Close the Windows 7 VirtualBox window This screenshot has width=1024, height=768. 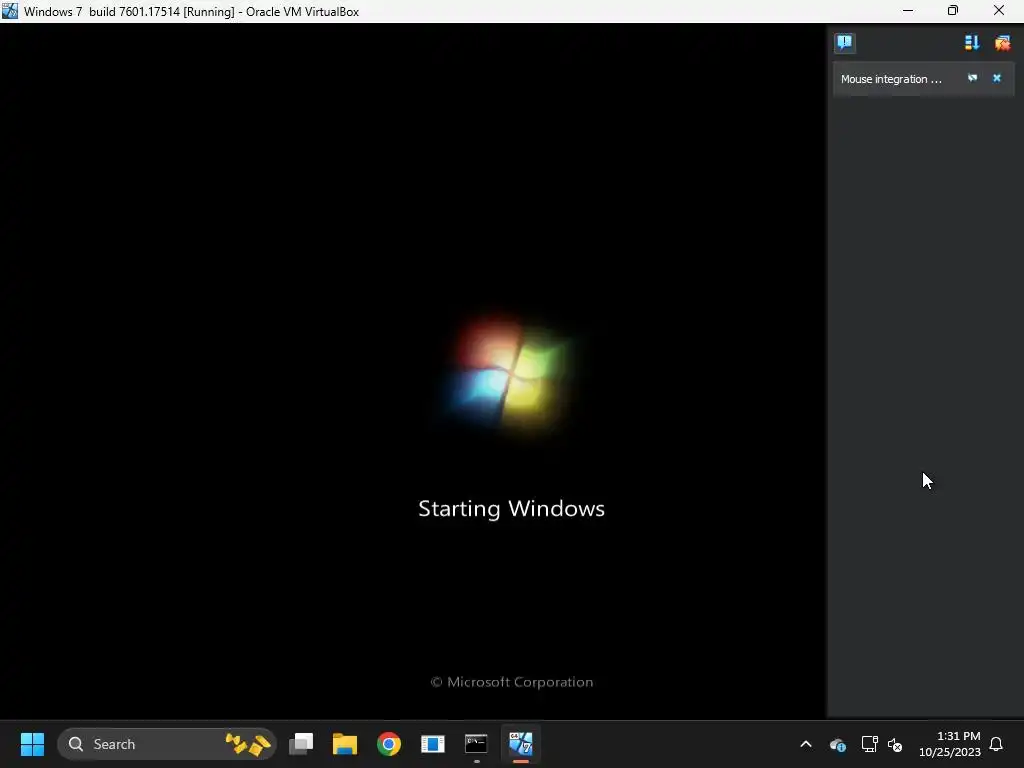[x=999, y=11]
